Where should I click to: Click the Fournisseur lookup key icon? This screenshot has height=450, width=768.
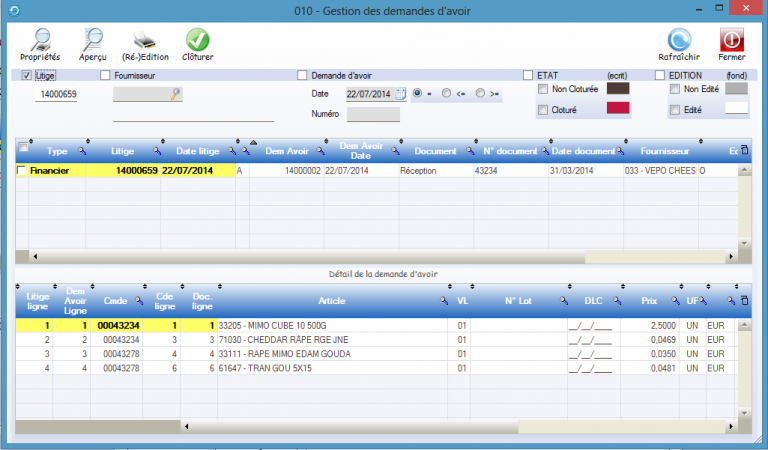pyautogui.click(x=175, y=94)
